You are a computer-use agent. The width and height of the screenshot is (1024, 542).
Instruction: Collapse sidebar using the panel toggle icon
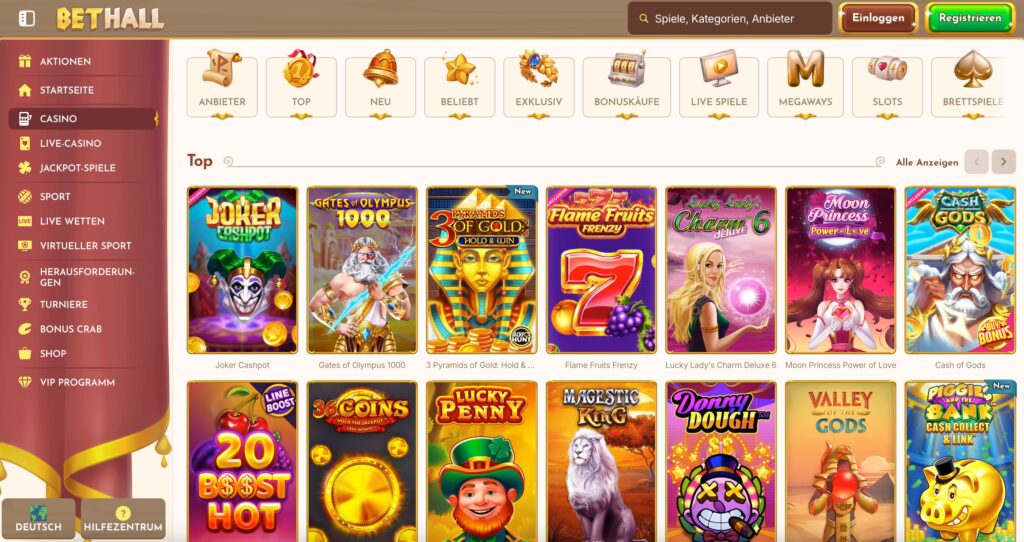(x=27, y=18)
